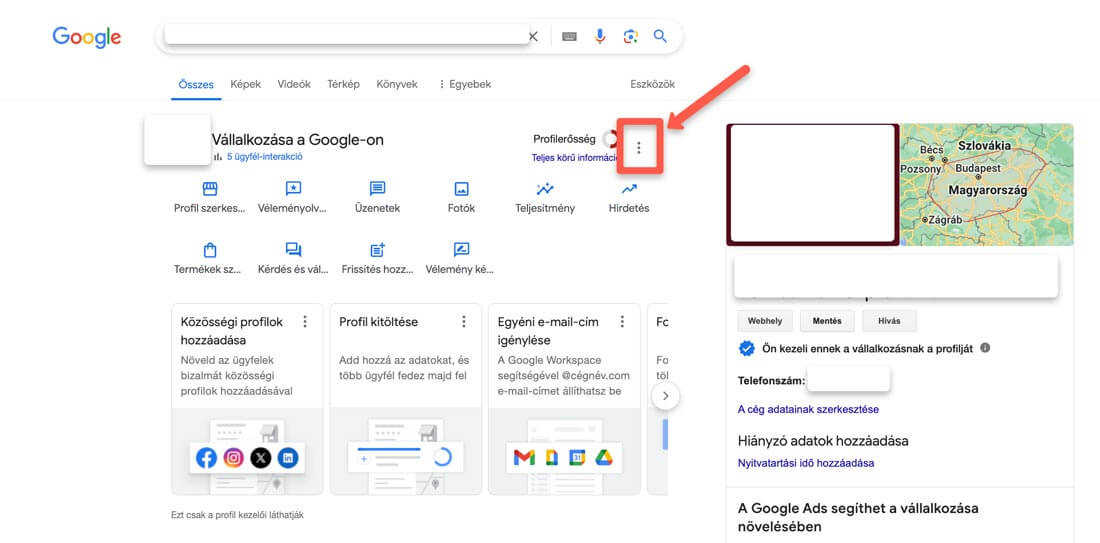The height and width of the screenshot is (543, 1100).
Task: Clear the search box with X
Action: pyautogui.click(x=533, y=36)
